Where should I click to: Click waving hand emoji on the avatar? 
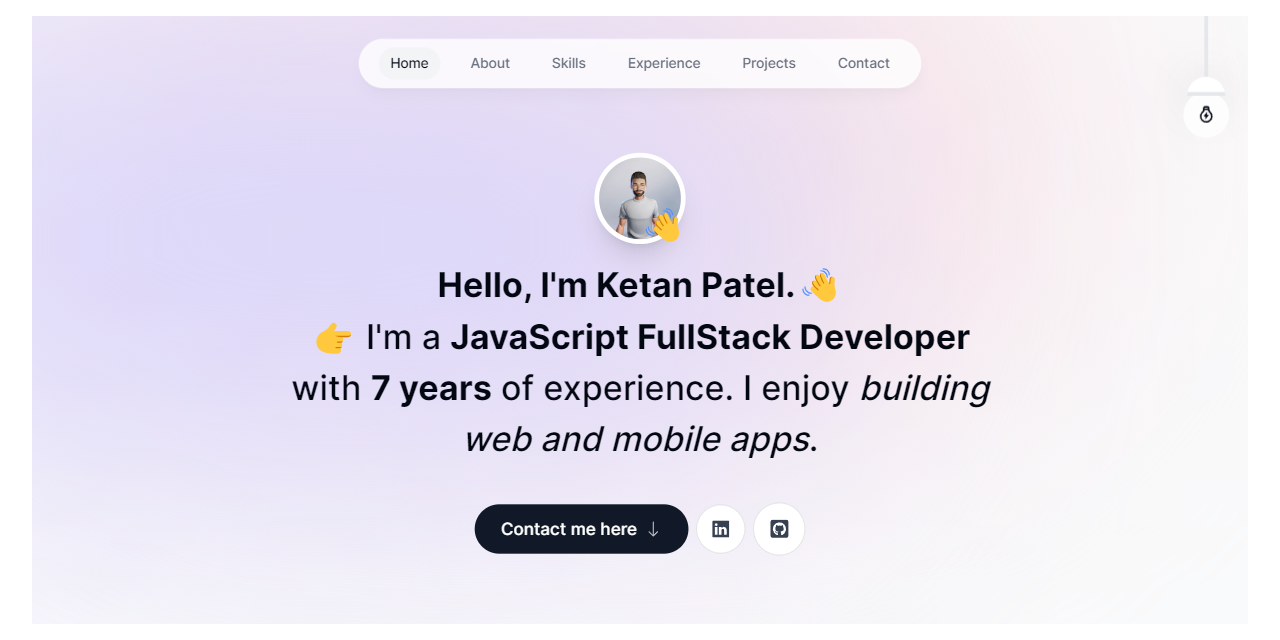click(664, 225)
